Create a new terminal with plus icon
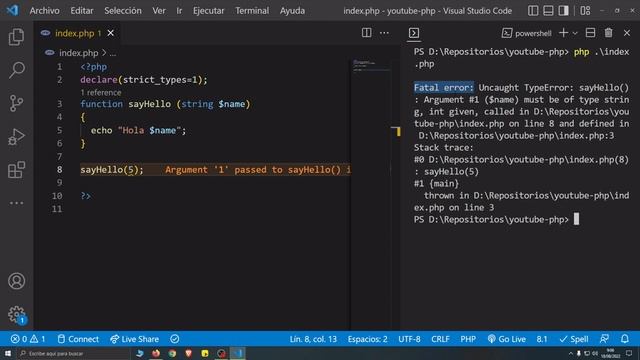Screen dimensions: 640x360 pyautogui.click(x=563, y=33)
